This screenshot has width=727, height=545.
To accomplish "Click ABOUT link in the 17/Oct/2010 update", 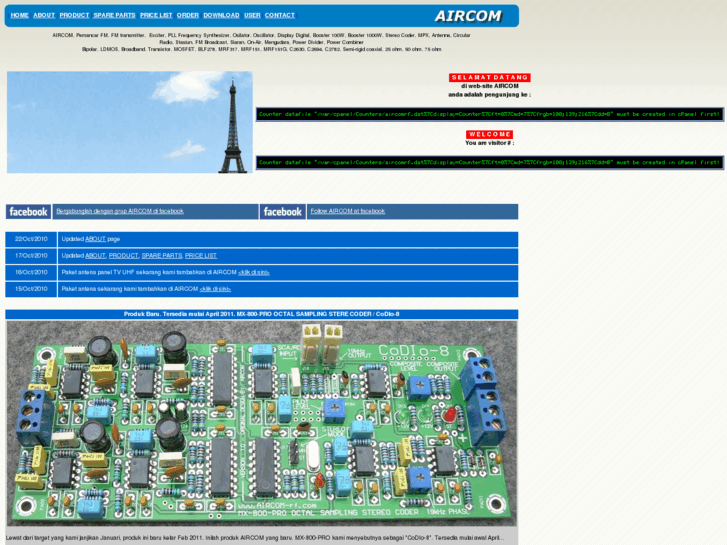I will 96,256.
